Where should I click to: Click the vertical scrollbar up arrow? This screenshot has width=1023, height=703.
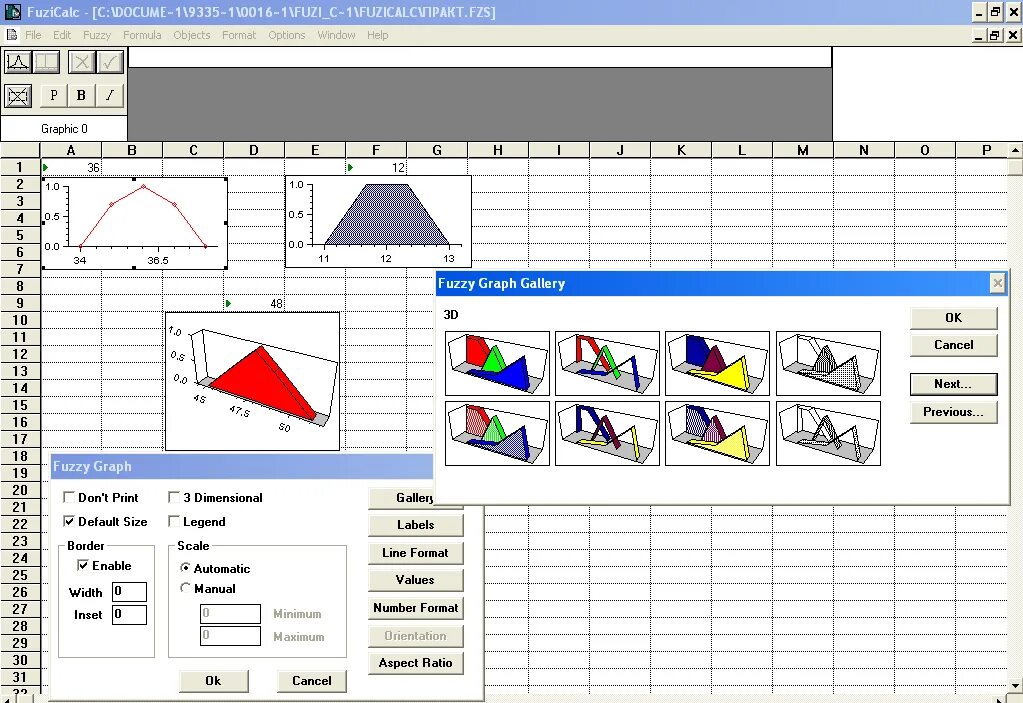click(1015, 150)
